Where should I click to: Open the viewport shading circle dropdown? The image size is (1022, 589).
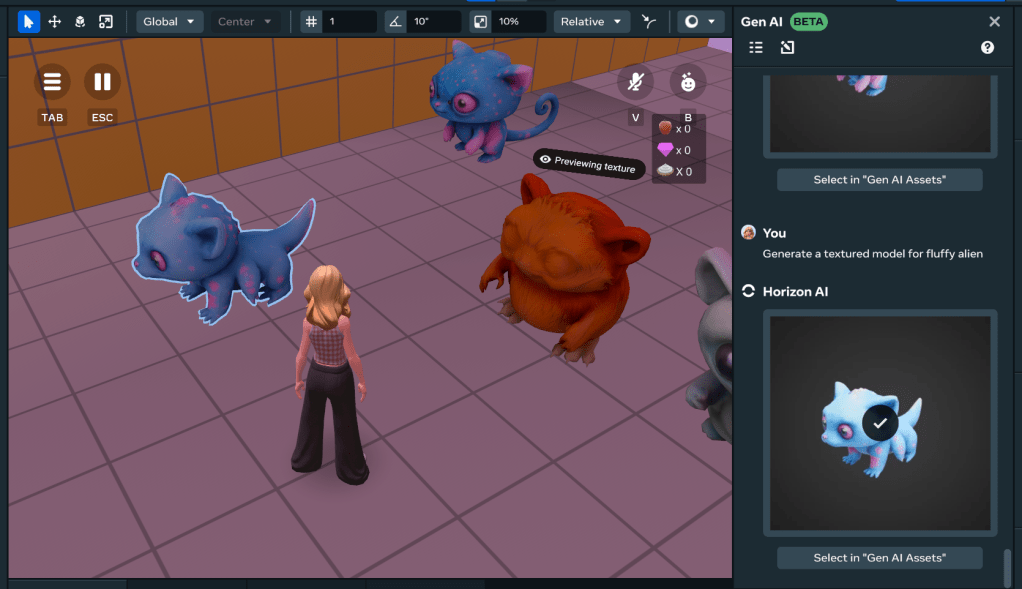point(700,21)
